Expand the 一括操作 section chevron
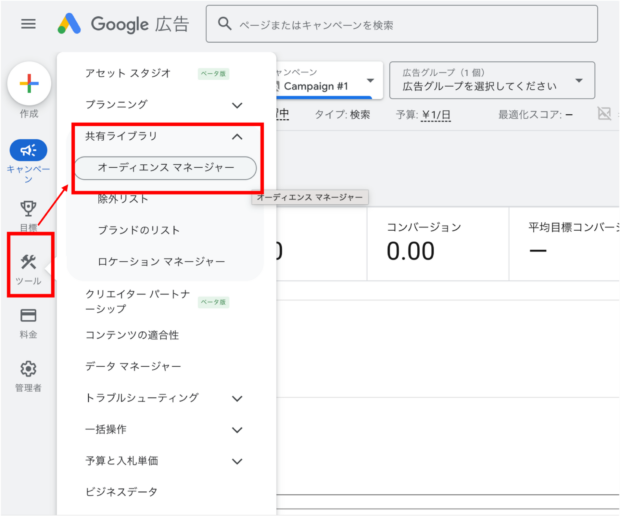The width and height of the screenshot is (620, 516). 237,430
